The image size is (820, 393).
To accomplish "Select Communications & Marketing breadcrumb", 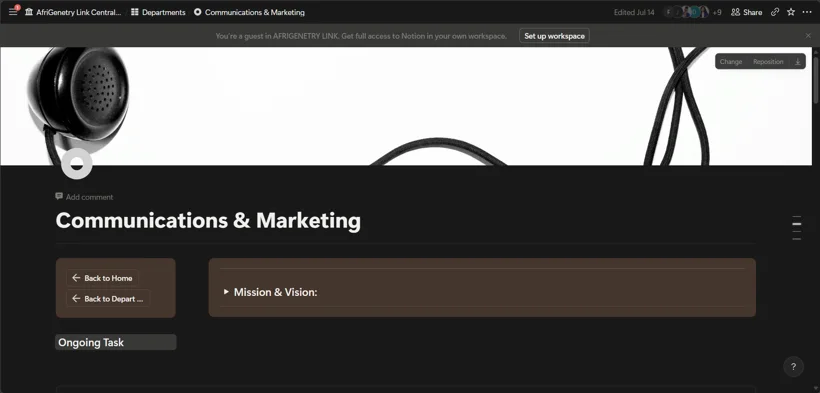I will [x=249, y=12].
